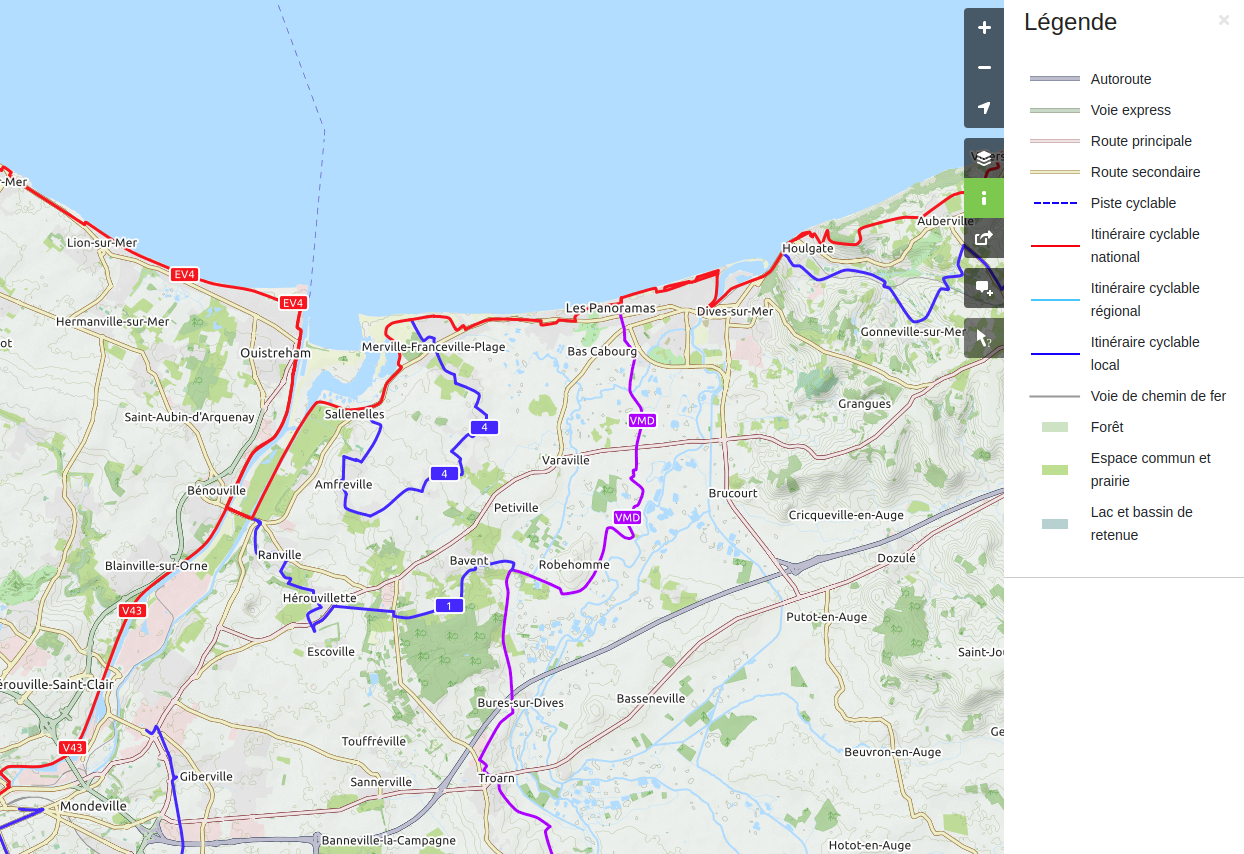This screenshot has width=1244, height=854.
Task: Click the Touffréville label
Action: pos(374,741)
